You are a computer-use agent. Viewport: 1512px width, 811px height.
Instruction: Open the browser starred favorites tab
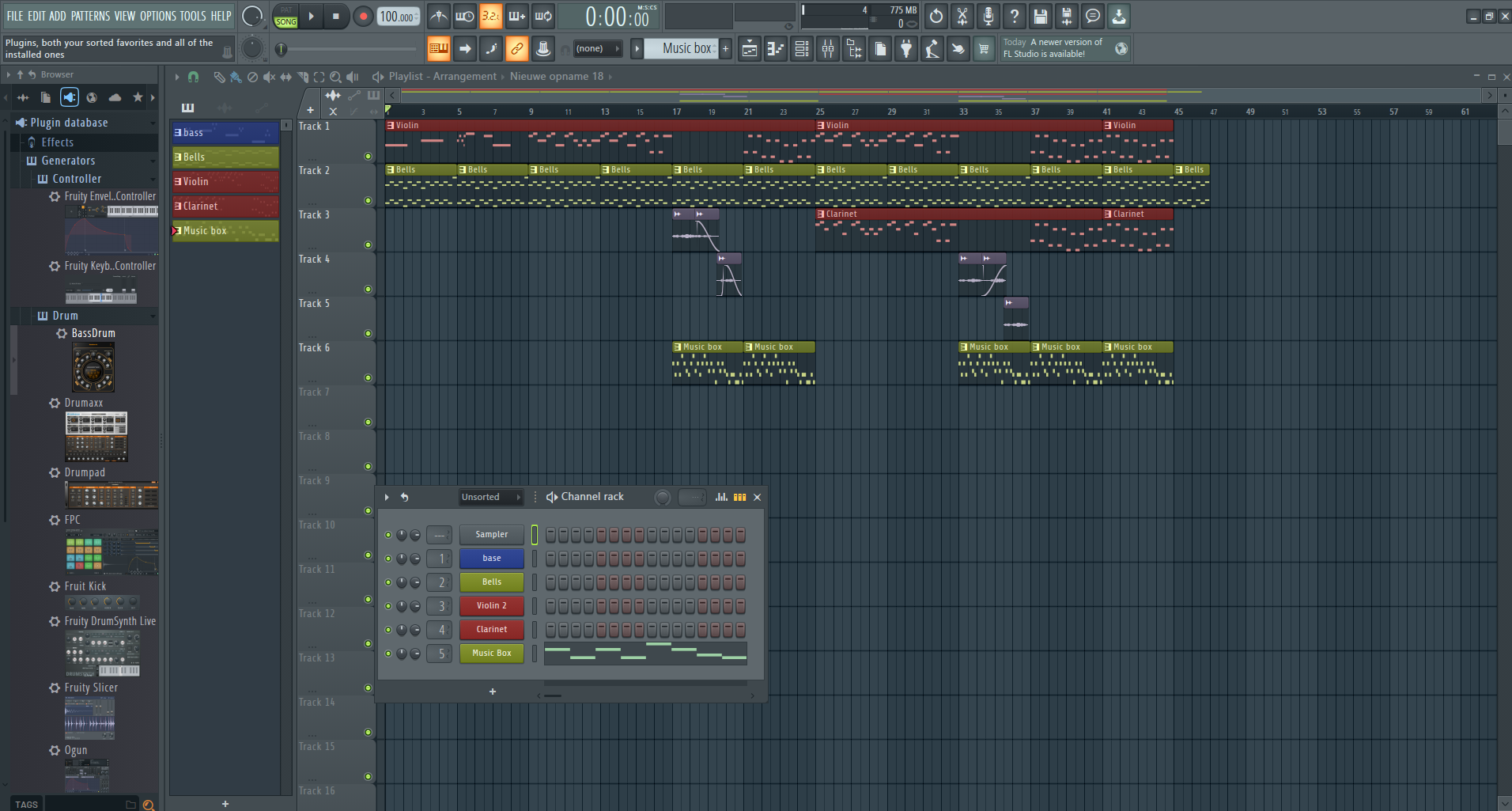[138, 97]
